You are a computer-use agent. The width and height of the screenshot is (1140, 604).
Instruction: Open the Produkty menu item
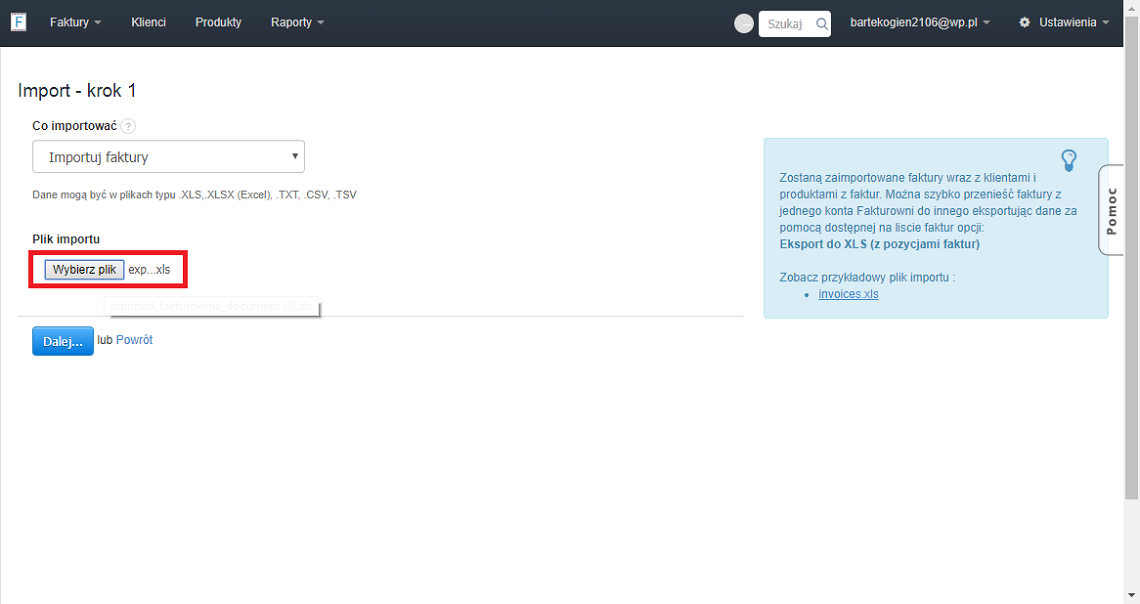pyautogui.click(x=218, y=22)
